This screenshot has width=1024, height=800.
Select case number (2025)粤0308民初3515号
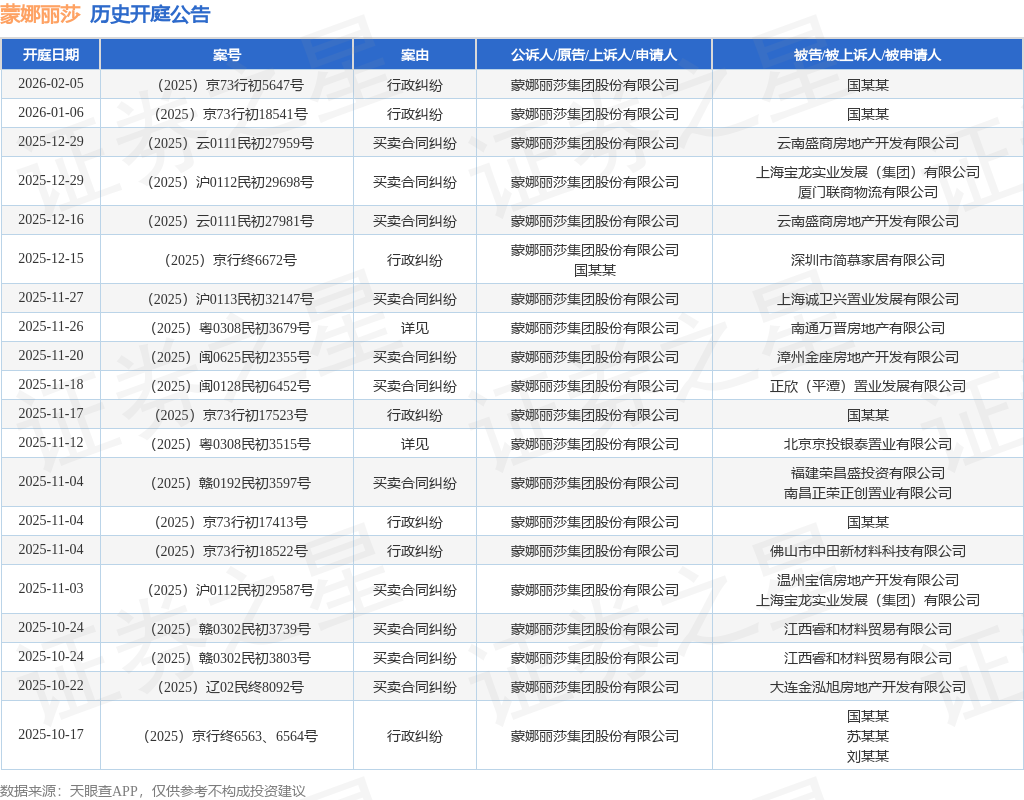(227, 444)
